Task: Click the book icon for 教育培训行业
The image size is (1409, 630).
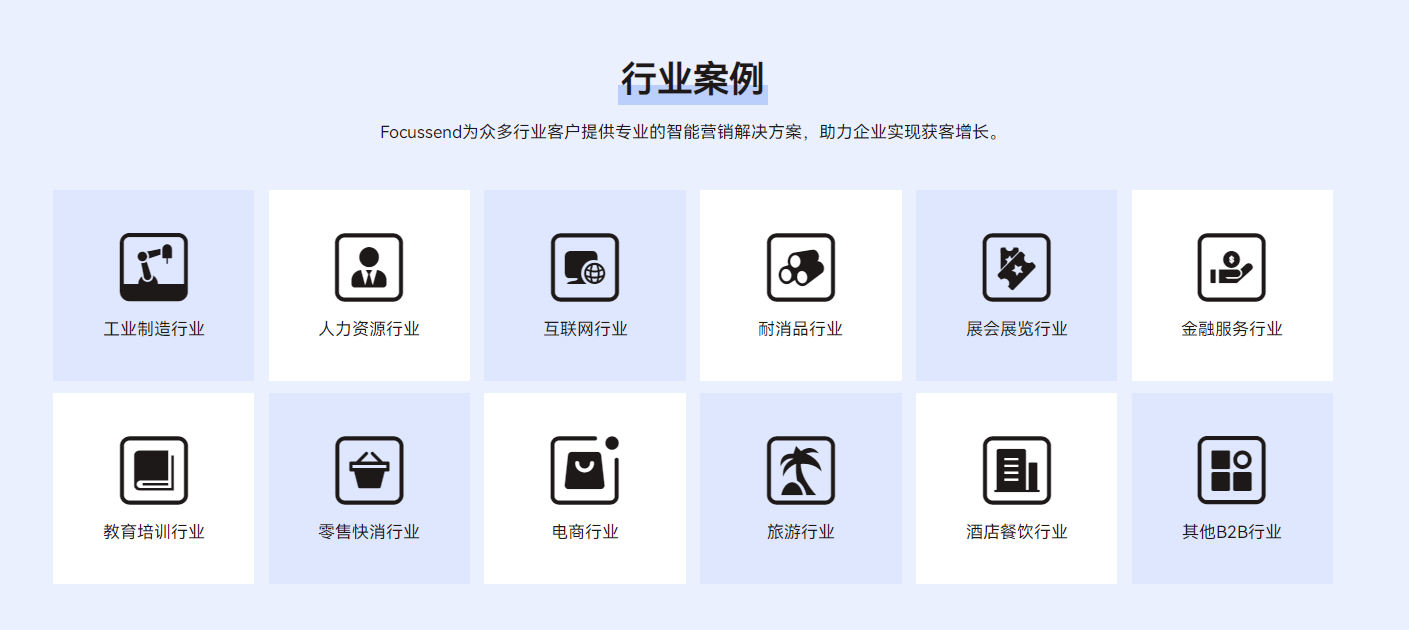Action: pyautogui.click(x=154, y=470)
